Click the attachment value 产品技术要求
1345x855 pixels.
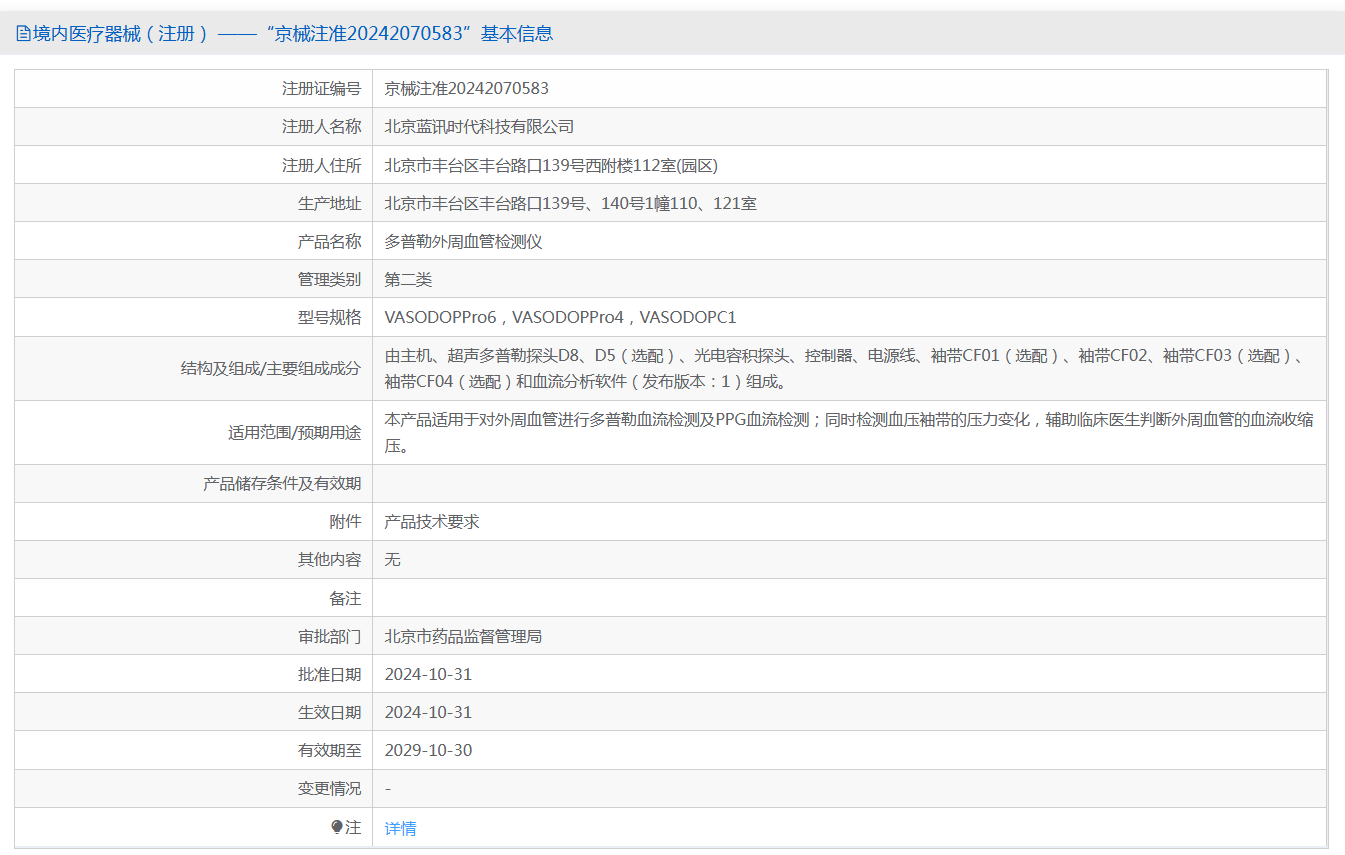(x=432, y=521)
